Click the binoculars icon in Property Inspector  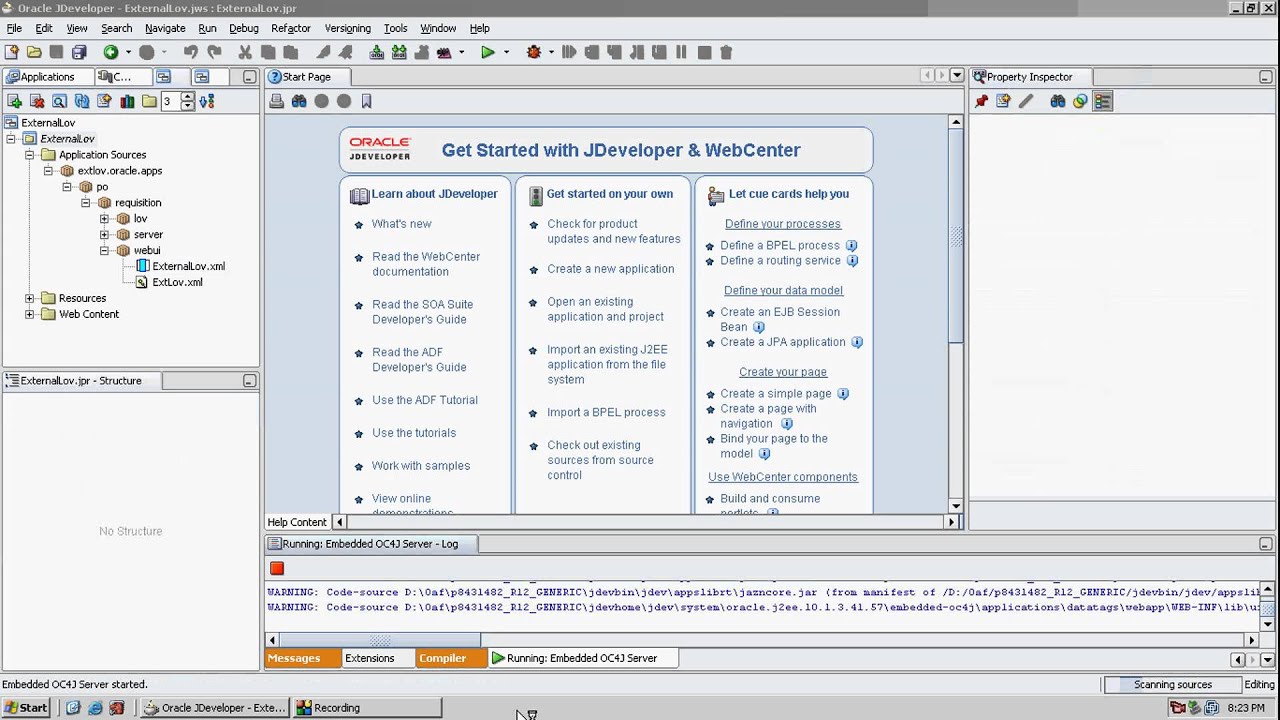click(1057, 101)
